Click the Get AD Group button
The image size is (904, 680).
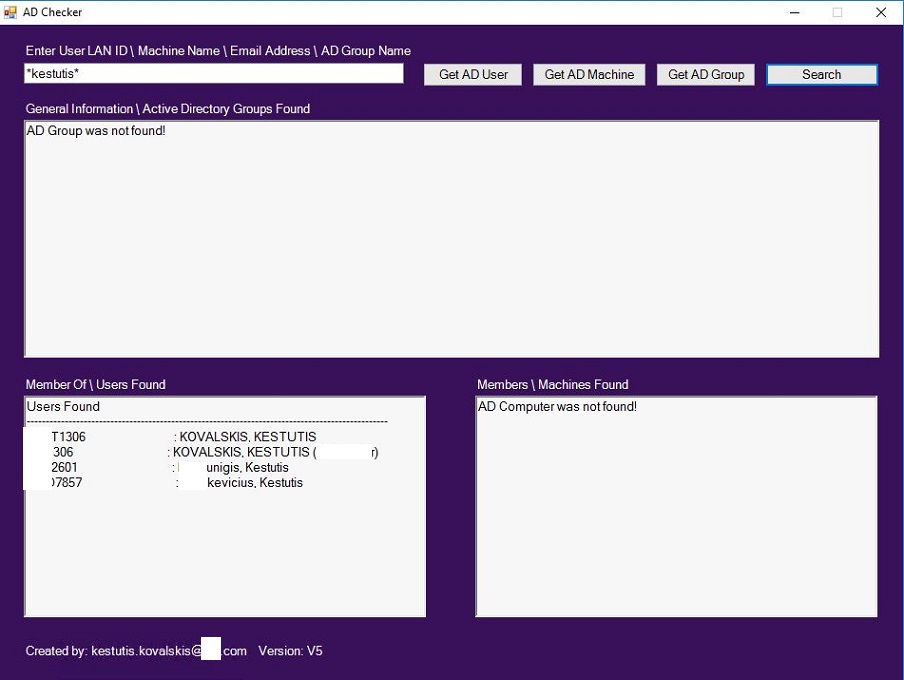coord(706,74)
